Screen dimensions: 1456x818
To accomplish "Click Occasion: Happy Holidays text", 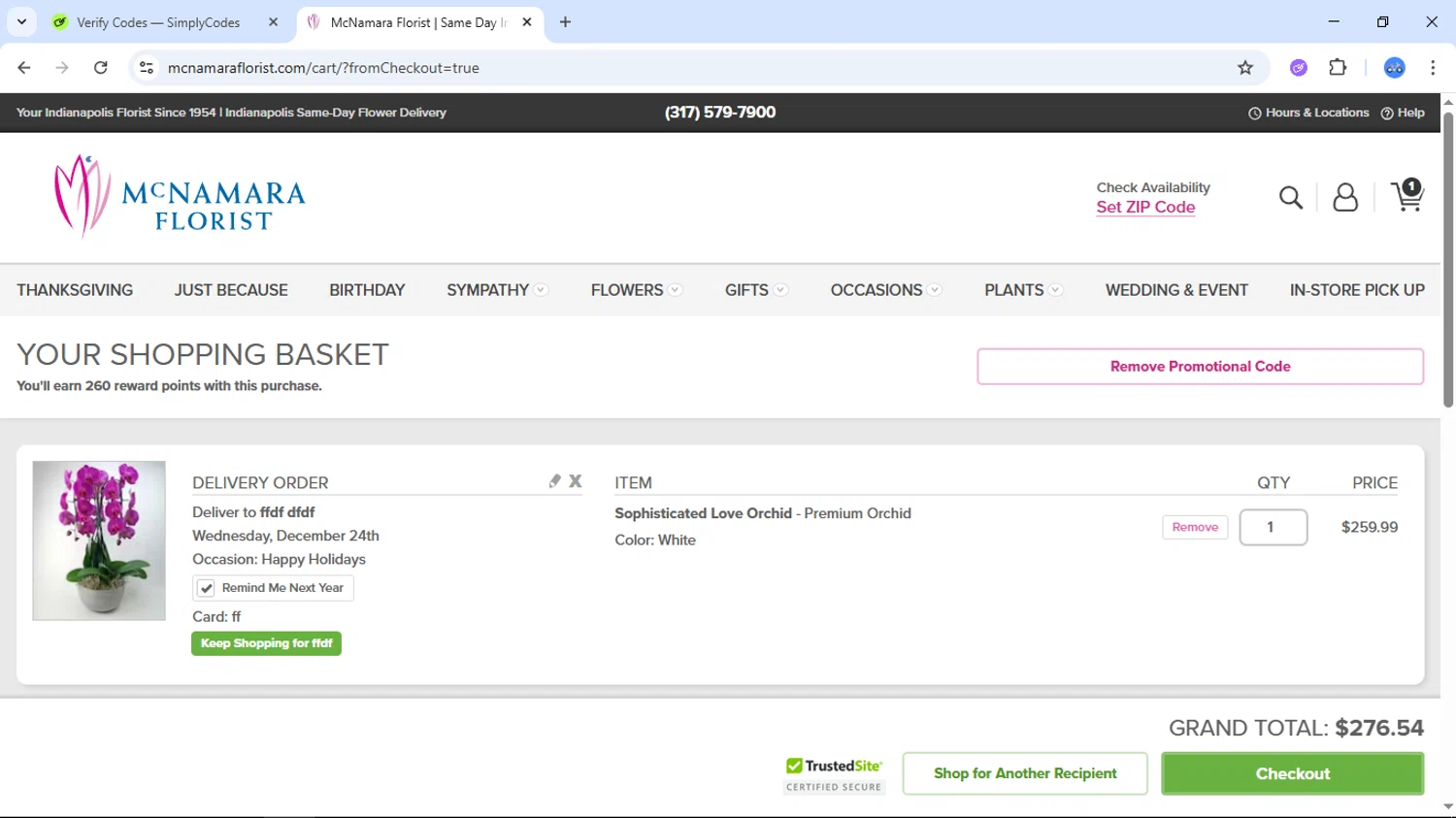I will pyautogui.click(x=279, y=559).
